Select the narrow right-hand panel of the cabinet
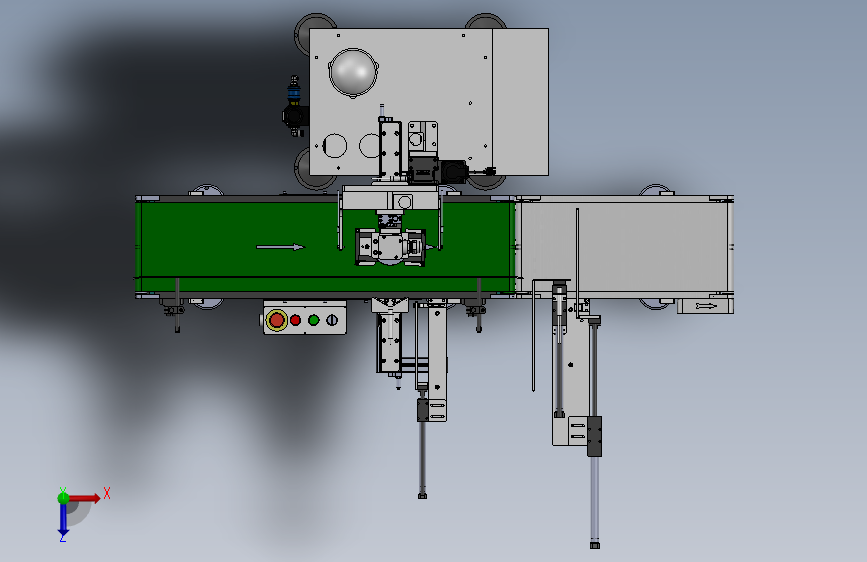The height and width of the screenshot is (562, 867). [520, 102]
